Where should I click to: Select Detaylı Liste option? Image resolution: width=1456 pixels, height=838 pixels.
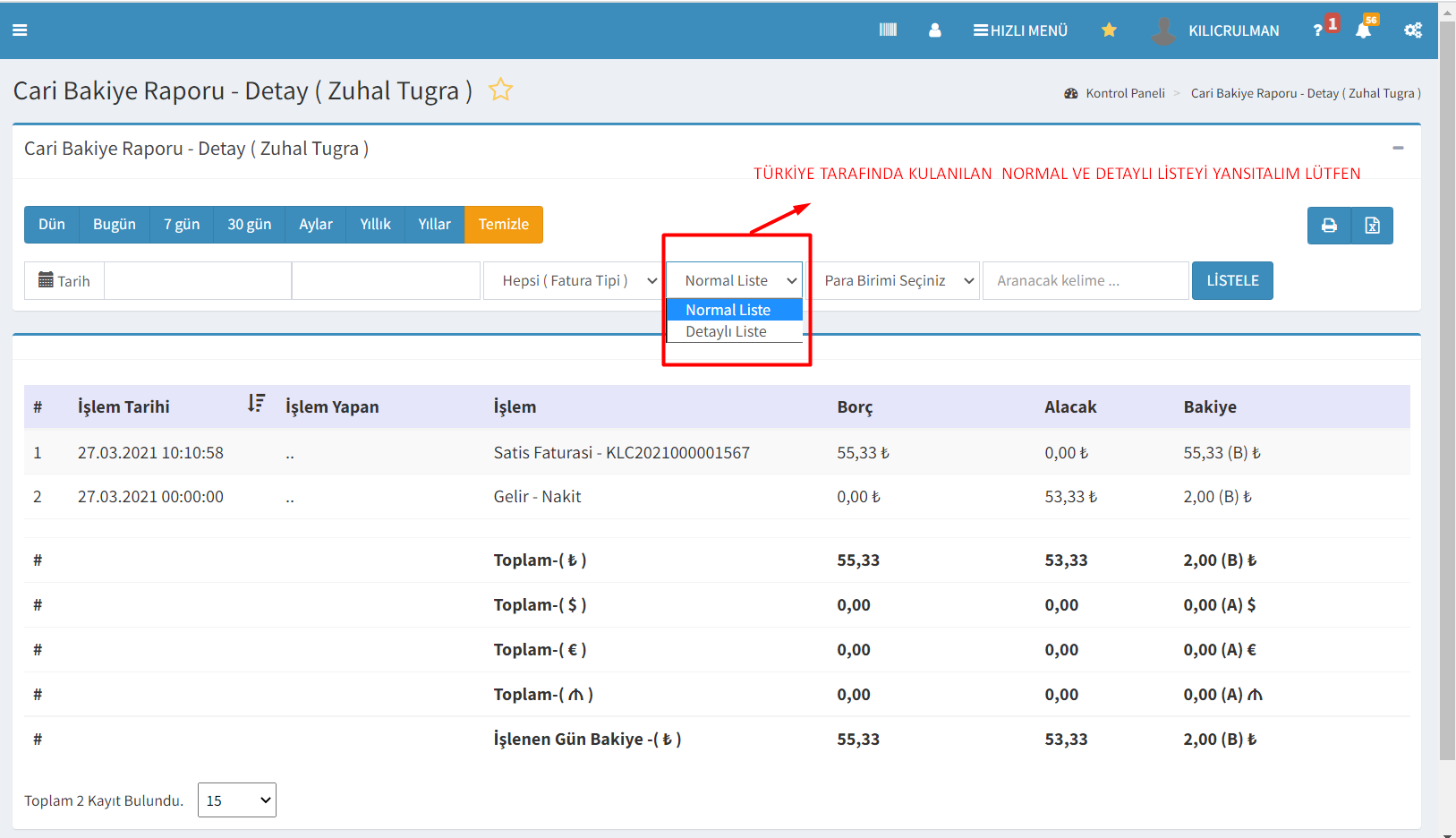coord(726,332)
